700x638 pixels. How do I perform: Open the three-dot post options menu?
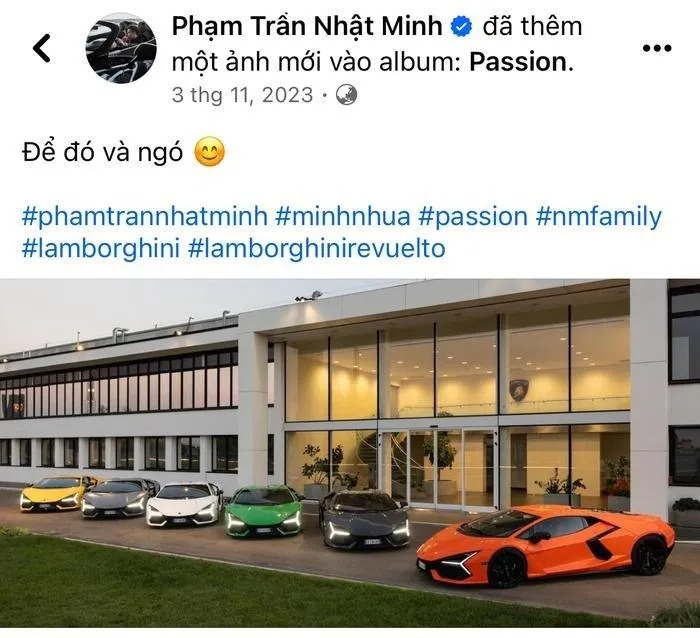[657, 47]
